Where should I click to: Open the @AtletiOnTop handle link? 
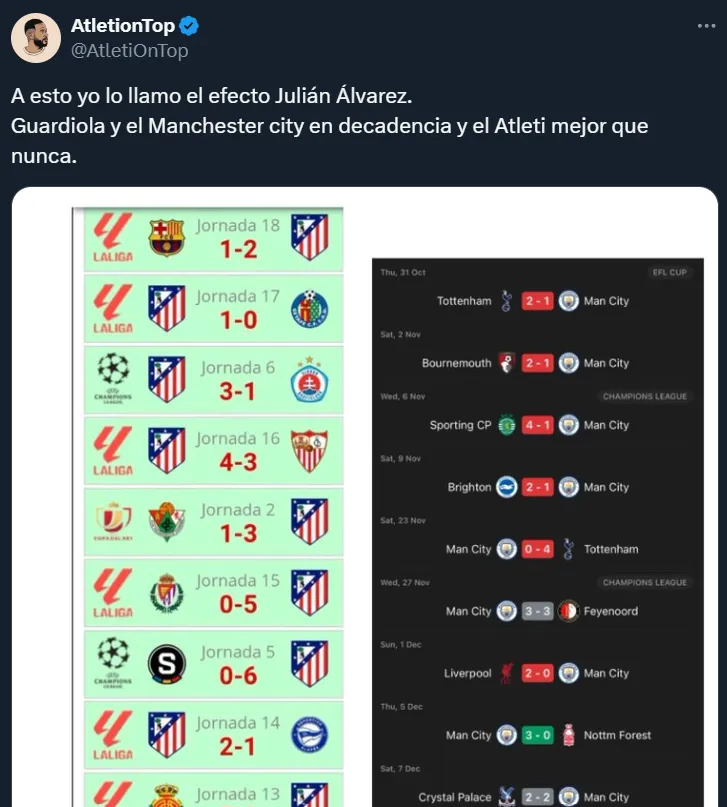tap(129, 50)
